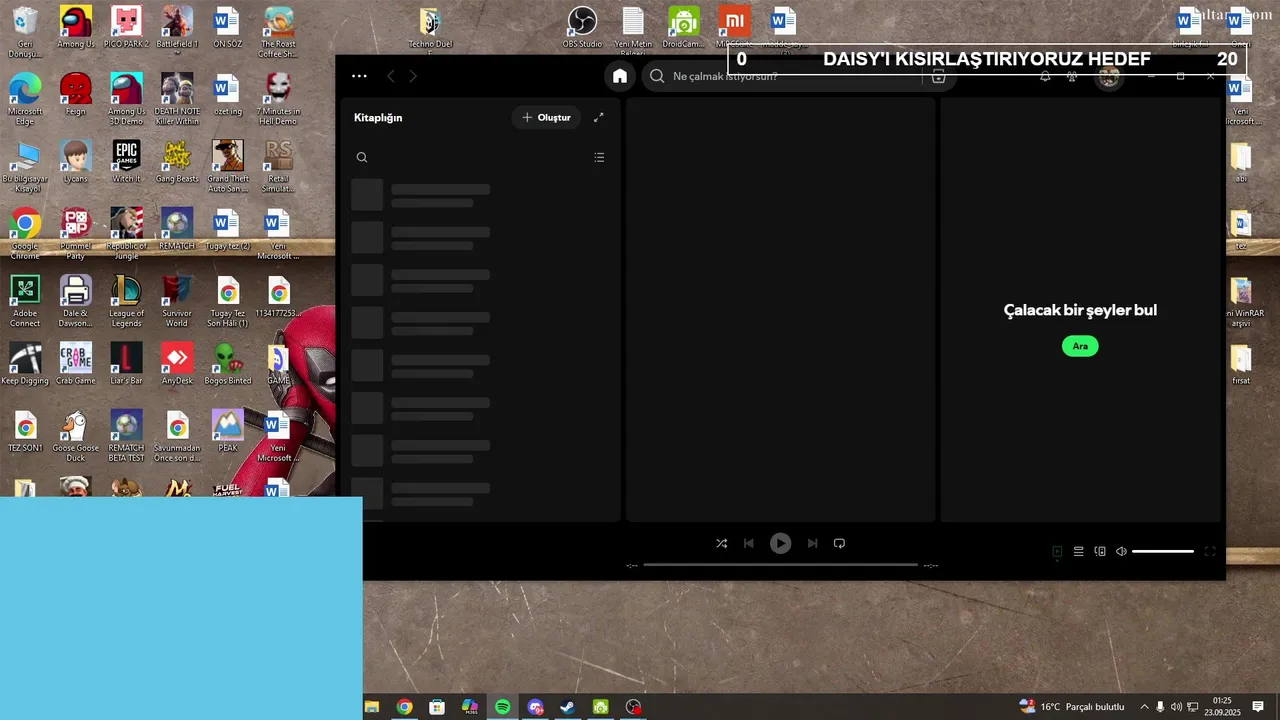The image size is (1280, 720).
Task: Open the 16°C Parçalı bulutlu weather widget
Action: [1071, 707]
